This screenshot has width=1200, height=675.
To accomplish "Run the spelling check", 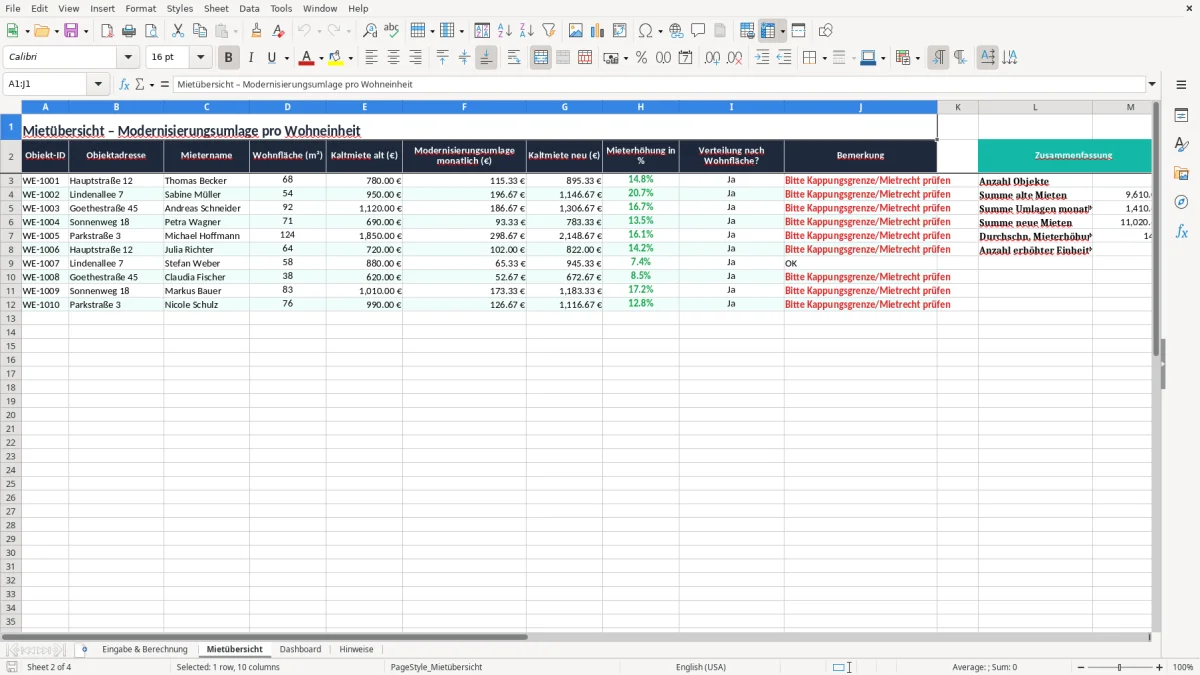I will click(x=392, y=31).
